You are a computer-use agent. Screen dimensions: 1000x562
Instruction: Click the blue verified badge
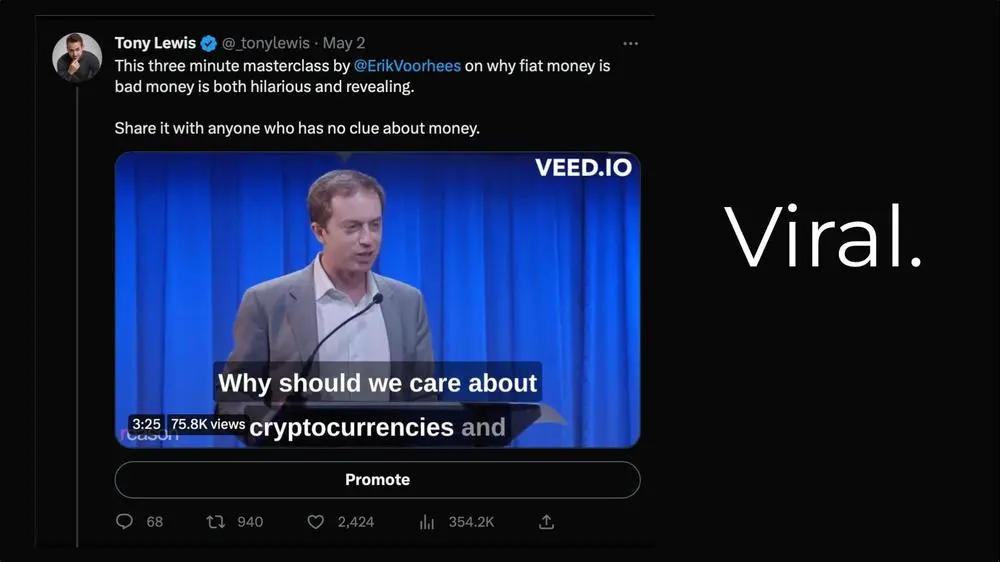[209, 43]
